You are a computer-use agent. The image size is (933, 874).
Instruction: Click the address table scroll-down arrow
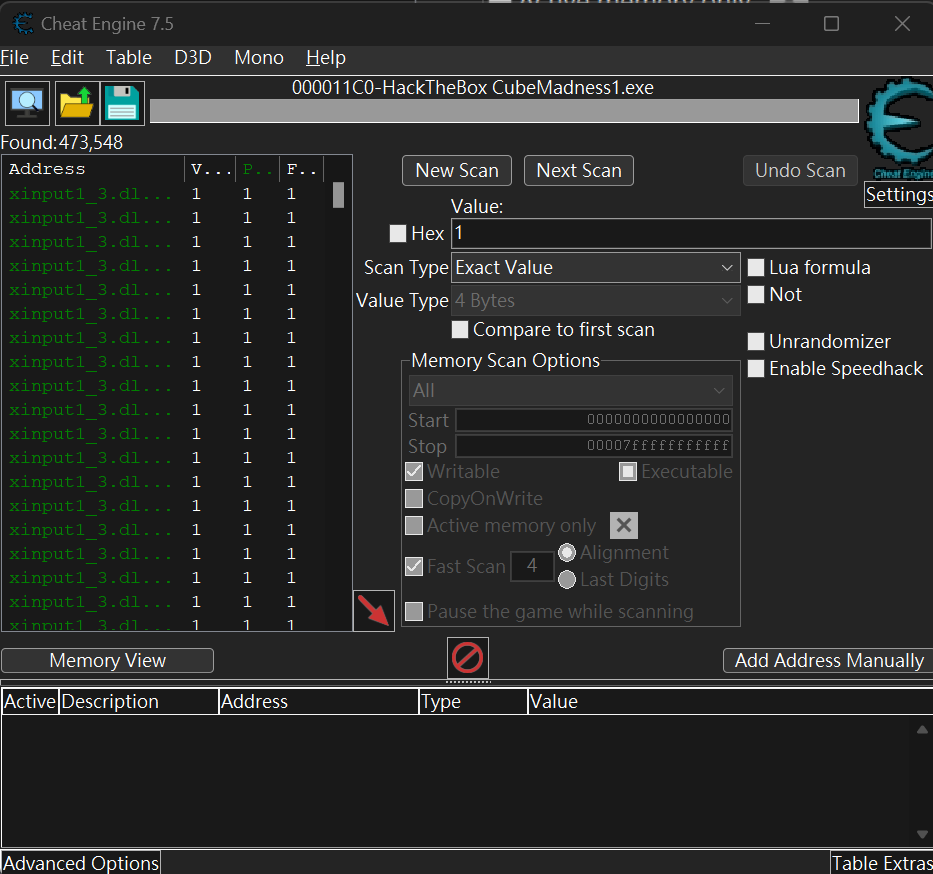click(922, 834)
